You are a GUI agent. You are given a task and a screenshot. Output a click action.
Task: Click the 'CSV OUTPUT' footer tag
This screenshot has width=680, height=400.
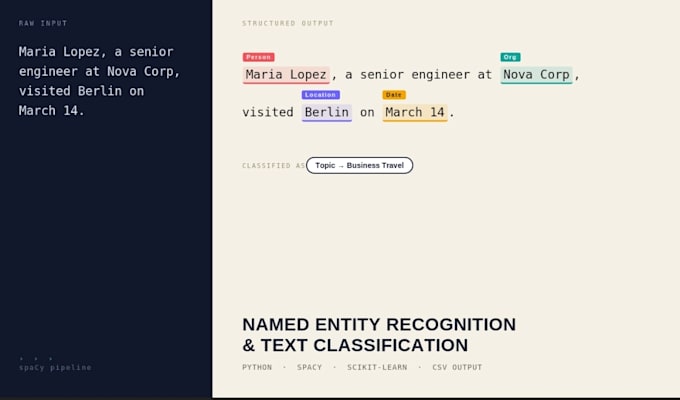pos(457,367)
